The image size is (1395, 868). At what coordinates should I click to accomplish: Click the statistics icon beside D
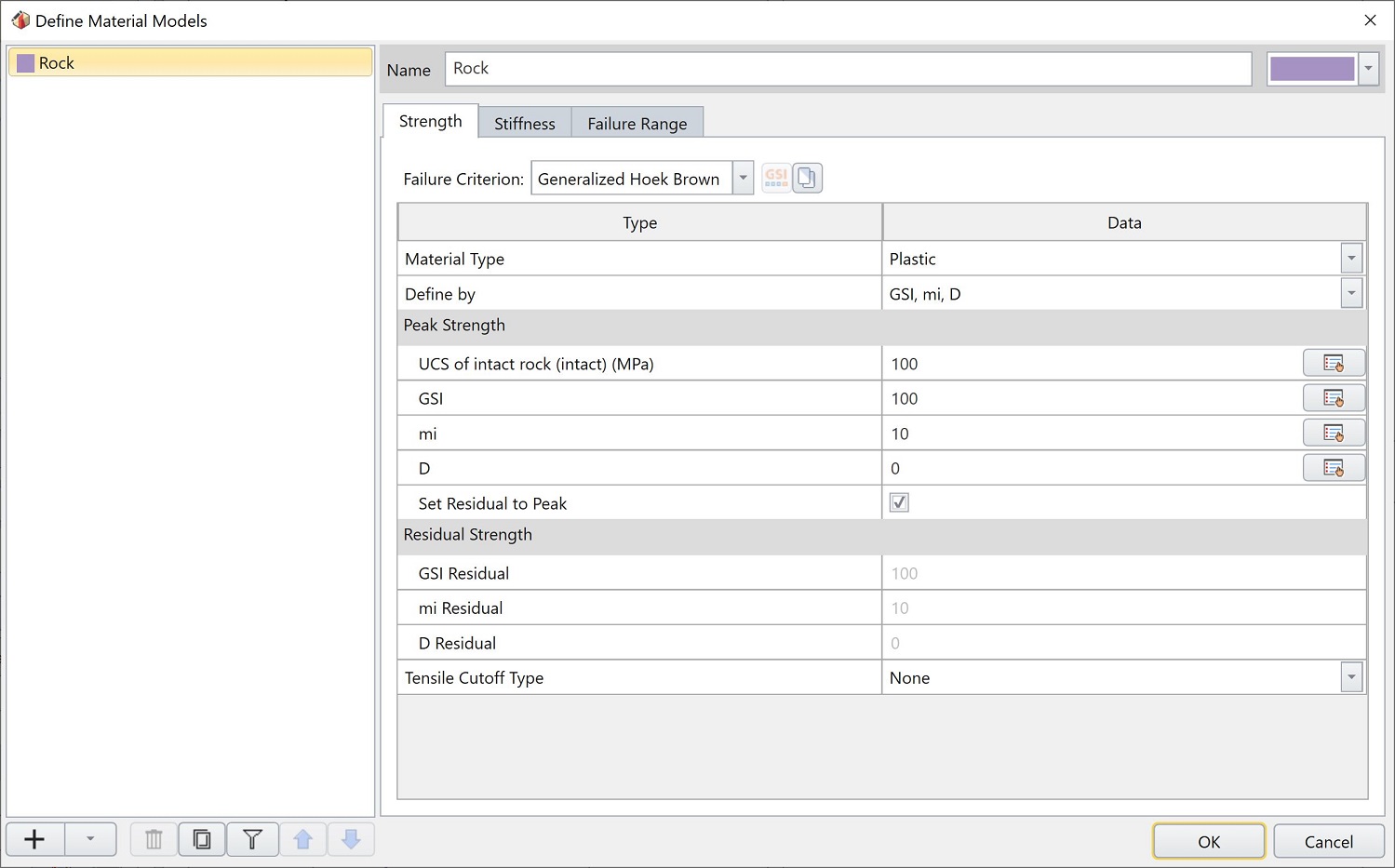(1333, 467)
